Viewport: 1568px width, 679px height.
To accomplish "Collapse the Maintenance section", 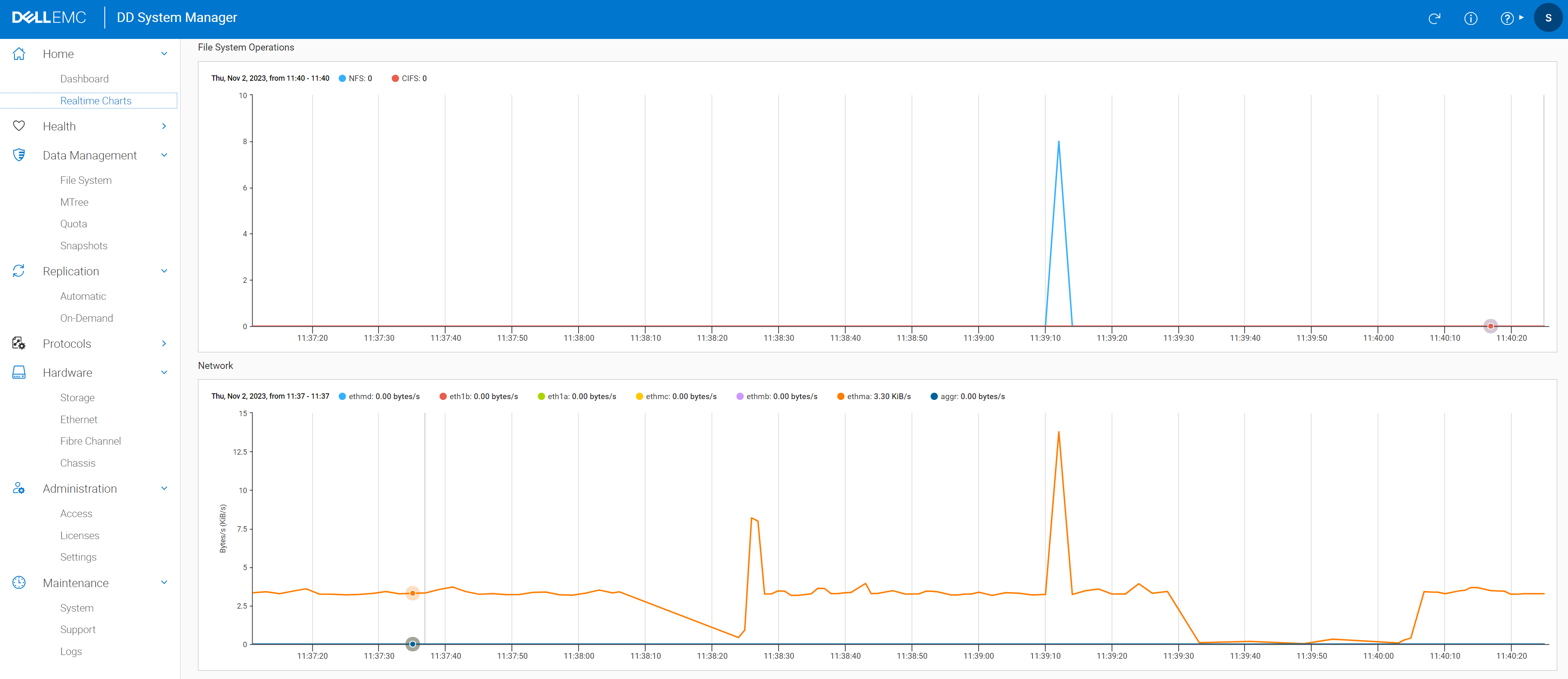I will click(x=164, y=582).
